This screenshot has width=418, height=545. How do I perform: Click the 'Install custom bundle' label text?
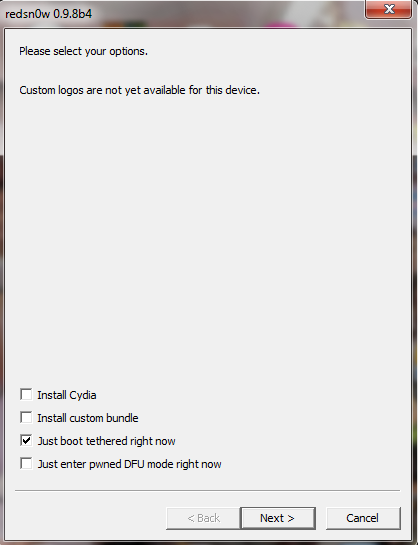(x=88, y=418)
